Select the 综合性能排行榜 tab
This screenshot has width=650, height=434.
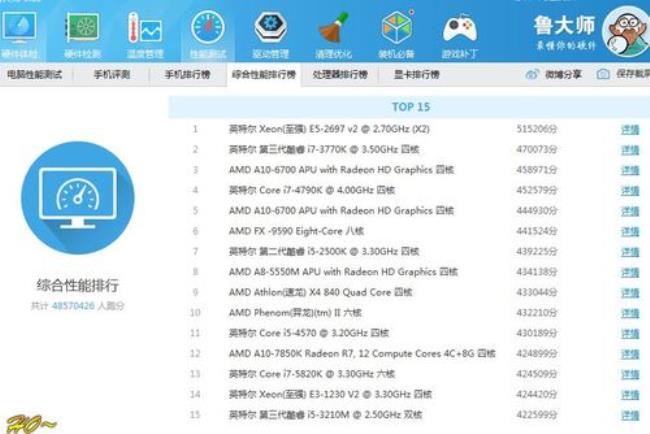264,75
